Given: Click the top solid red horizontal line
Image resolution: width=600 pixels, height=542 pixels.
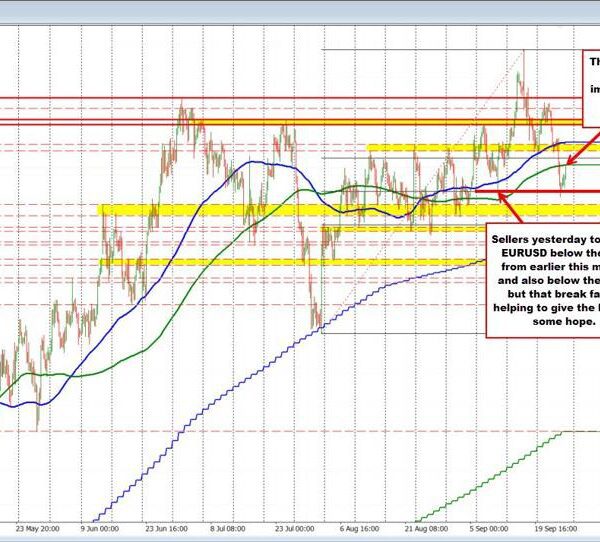Looking at the screenshot, I should (300, 98).
